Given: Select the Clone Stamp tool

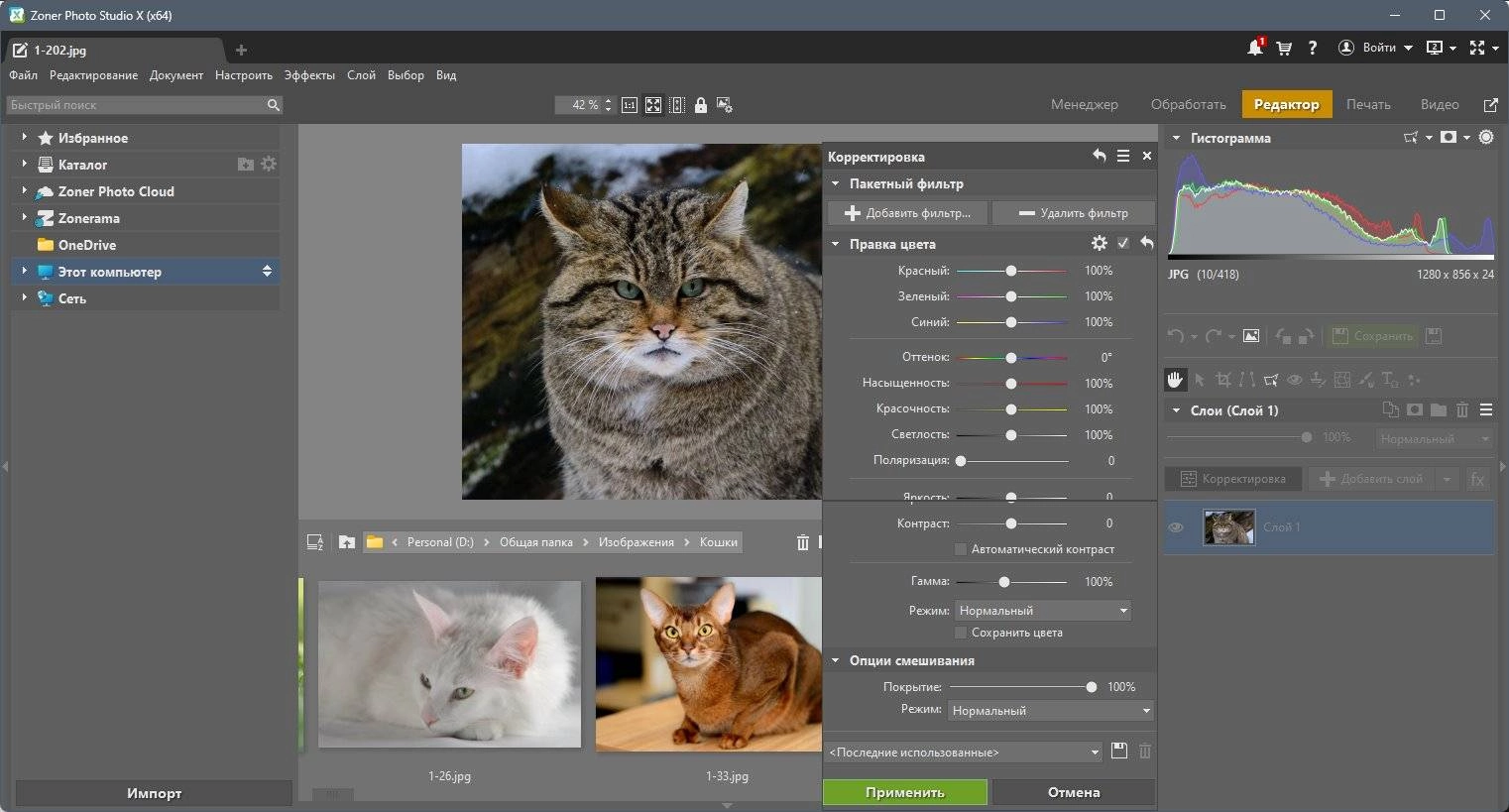Looking at the screenshot, I should tap(1318, 379).
